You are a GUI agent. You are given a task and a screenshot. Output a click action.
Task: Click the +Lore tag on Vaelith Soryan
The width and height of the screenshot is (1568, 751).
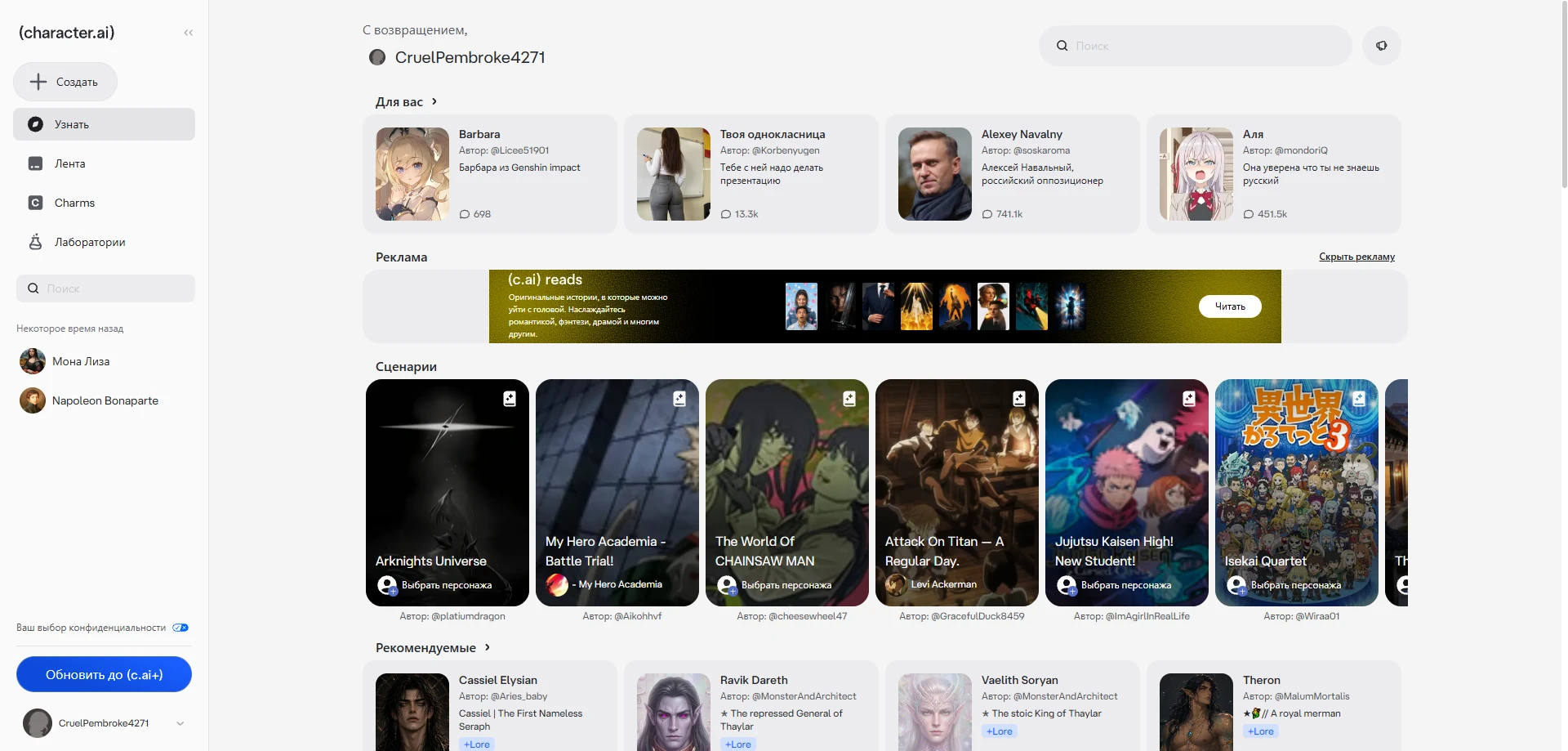1000,731
